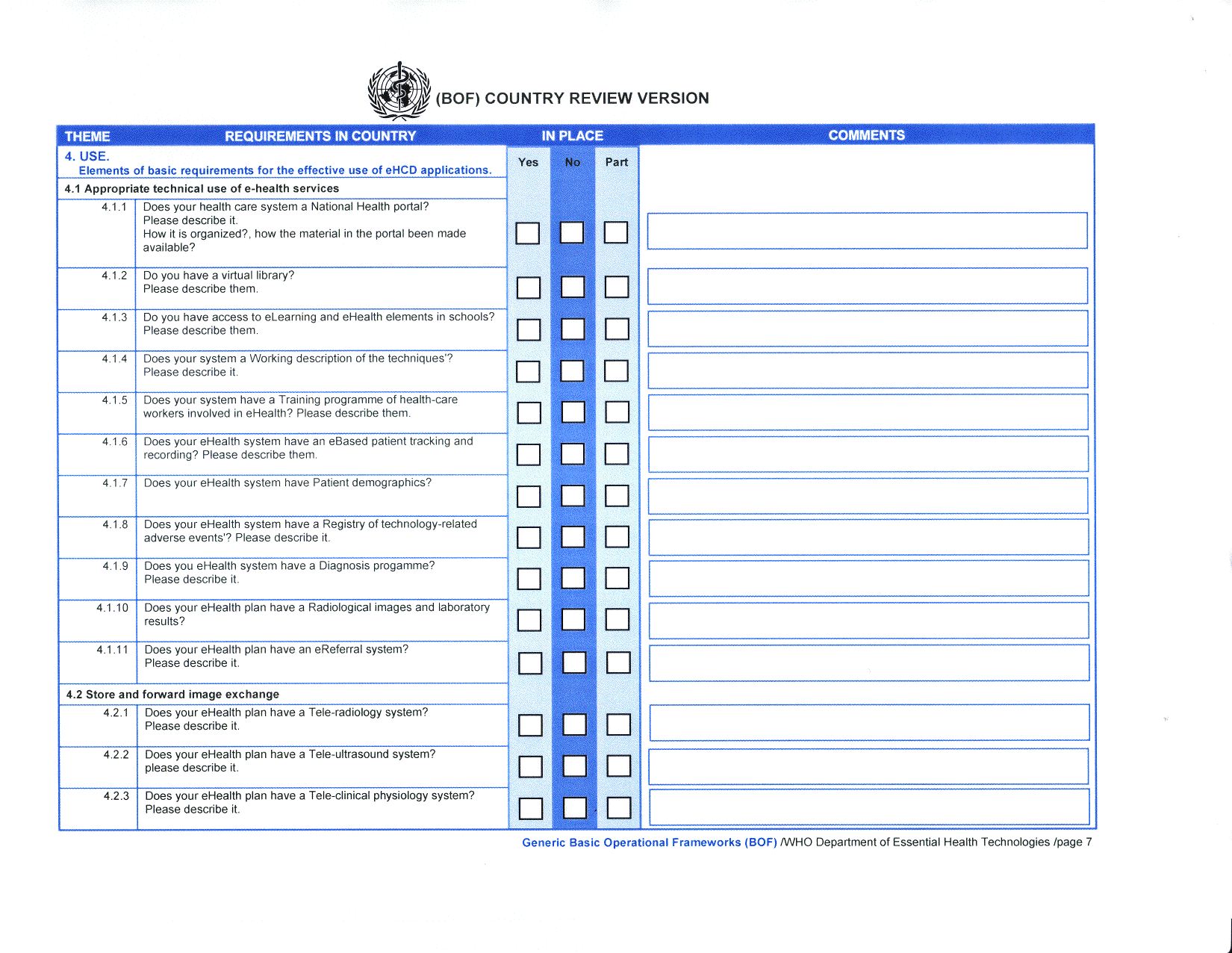1232x953 pixels.
Task: Click the IN PLACE column header
Action: click(x=572, y=136)
